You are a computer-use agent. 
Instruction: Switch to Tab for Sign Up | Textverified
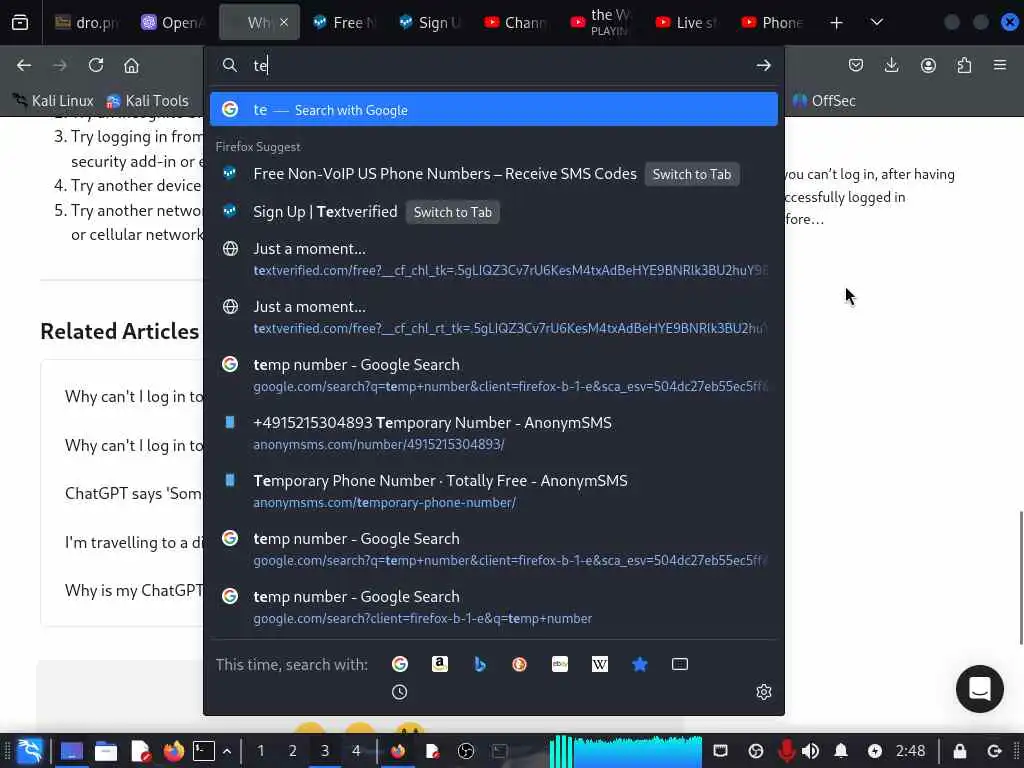[453, 212]
